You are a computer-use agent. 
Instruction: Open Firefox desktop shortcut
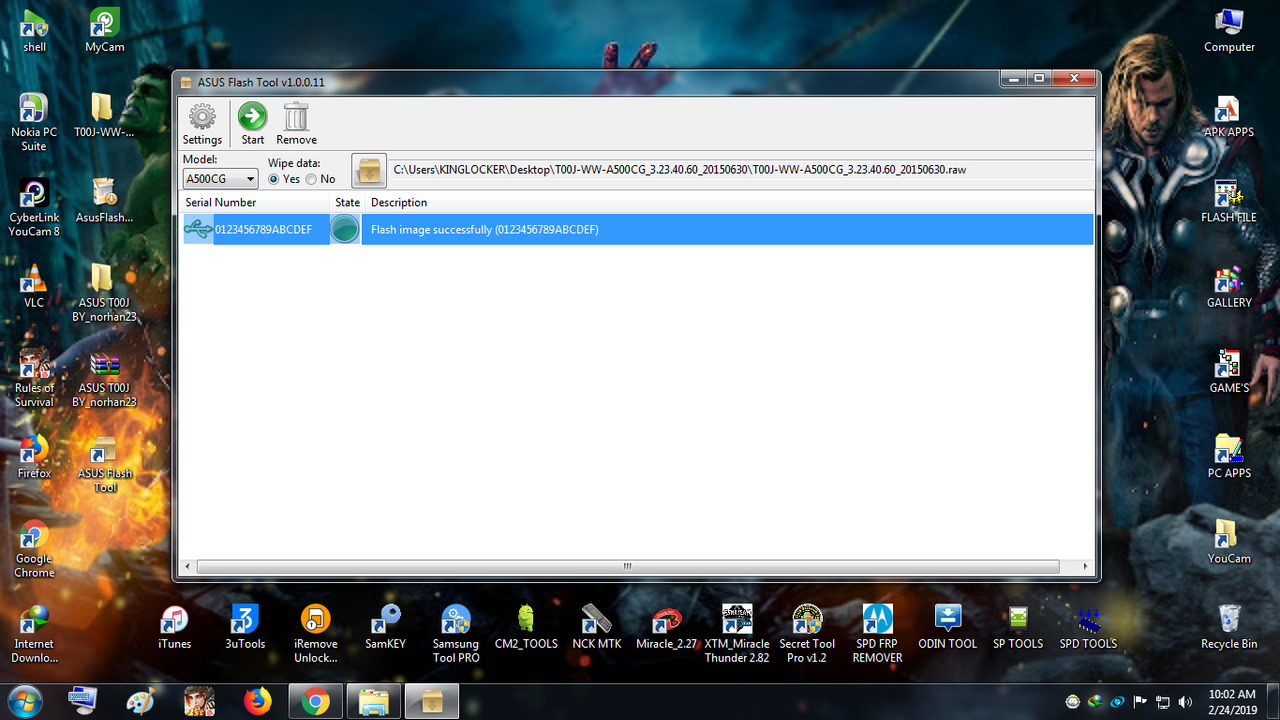(x=34, y=457)
